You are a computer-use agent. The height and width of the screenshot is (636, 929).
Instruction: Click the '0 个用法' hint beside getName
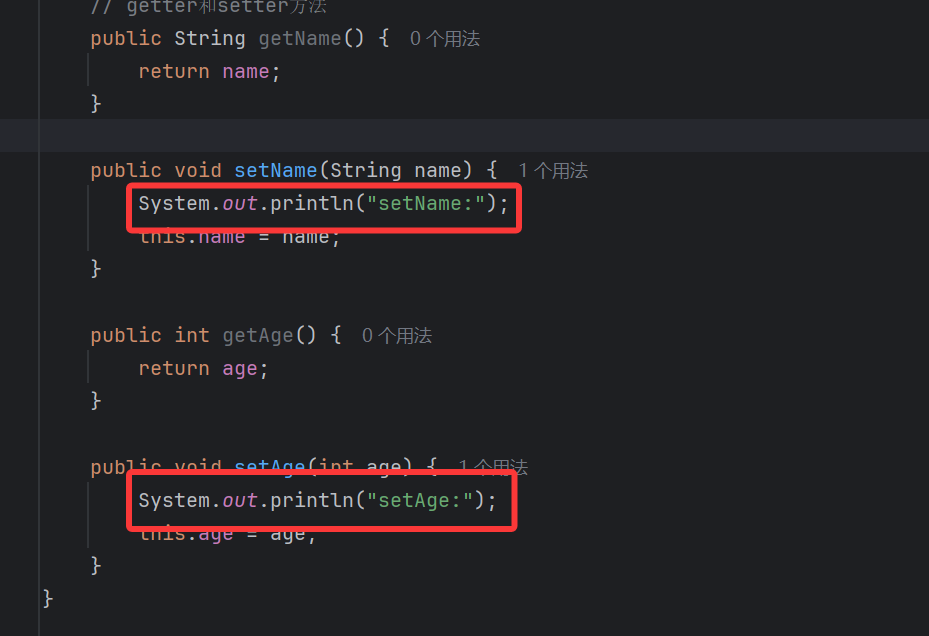point(445,39)
